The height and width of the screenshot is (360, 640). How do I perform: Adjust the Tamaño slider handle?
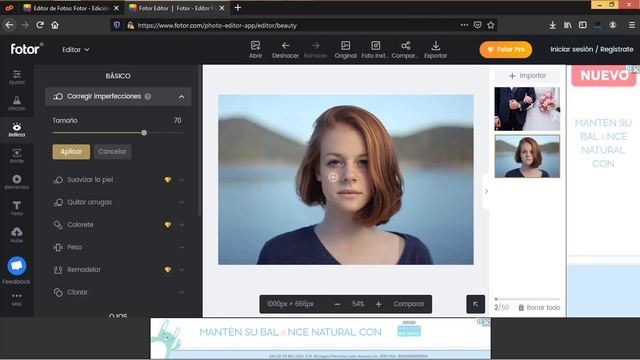point(144,133)
